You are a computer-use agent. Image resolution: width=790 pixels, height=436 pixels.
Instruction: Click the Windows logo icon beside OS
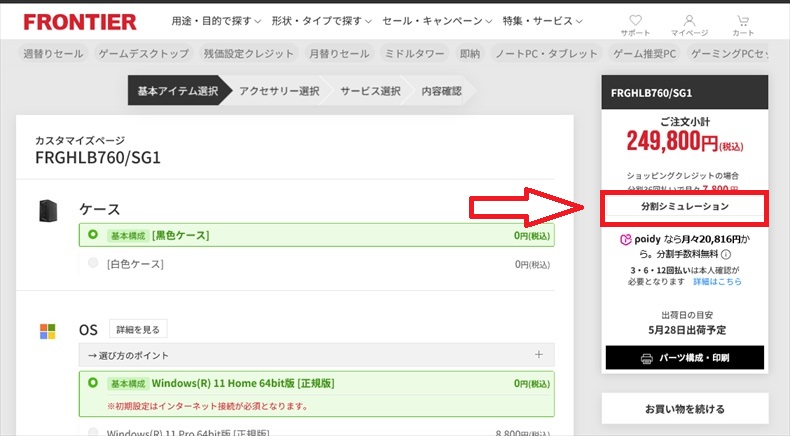[48, 331]
